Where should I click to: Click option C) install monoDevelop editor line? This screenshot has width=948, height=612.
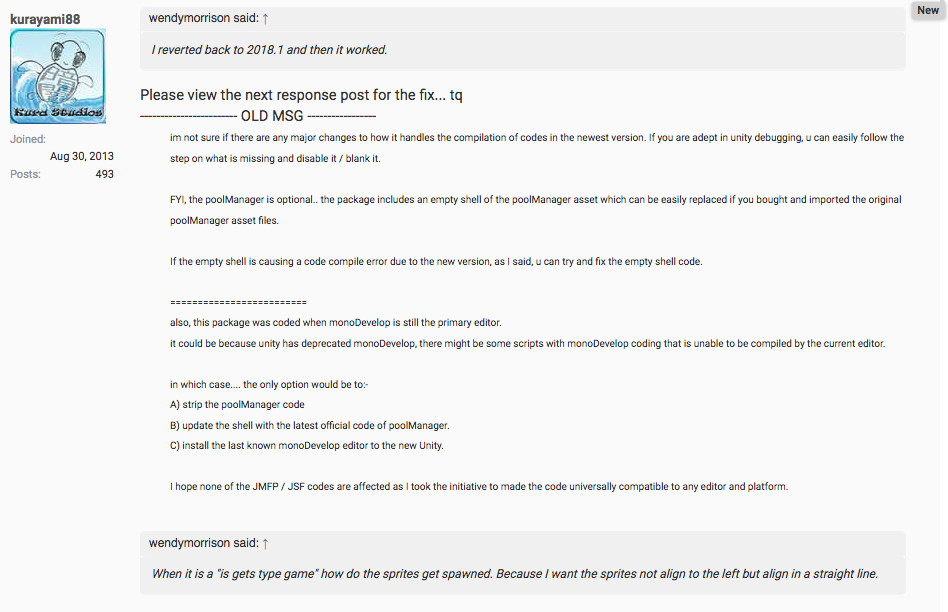(307, 446)
